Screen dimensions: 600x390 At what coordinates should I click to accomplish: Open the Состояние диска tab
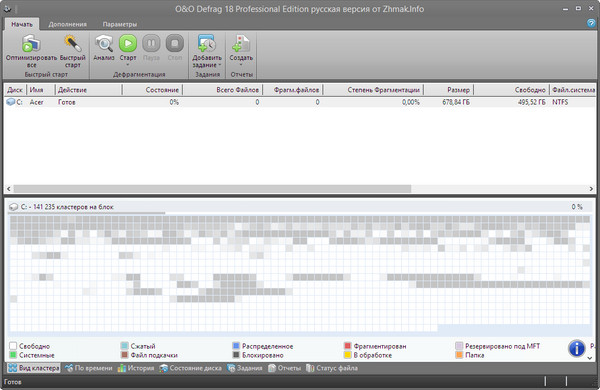click(191, 368)
